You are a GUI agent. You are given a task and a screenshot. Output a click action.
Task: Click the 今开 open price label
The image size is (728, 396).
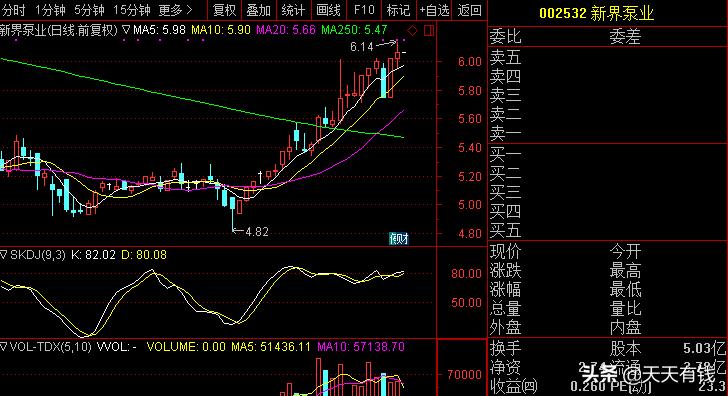625,252
